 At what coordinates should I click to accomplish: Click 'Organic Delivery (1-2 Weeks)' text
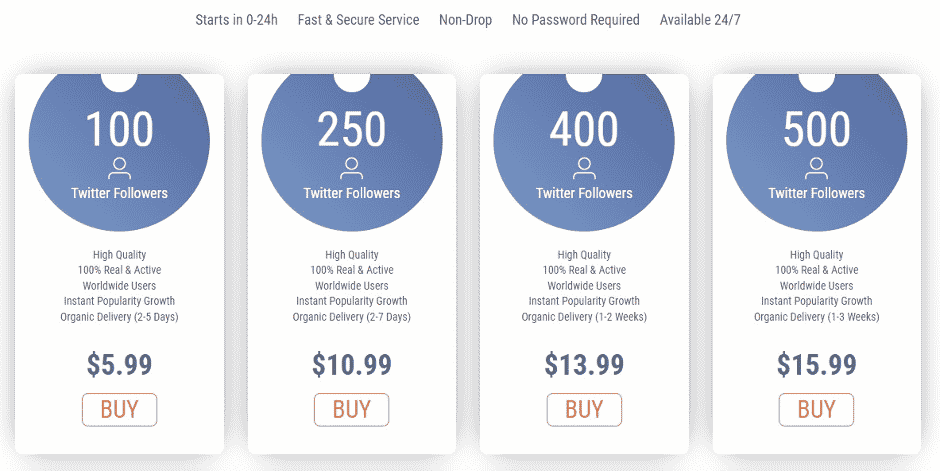click(584, 317)
